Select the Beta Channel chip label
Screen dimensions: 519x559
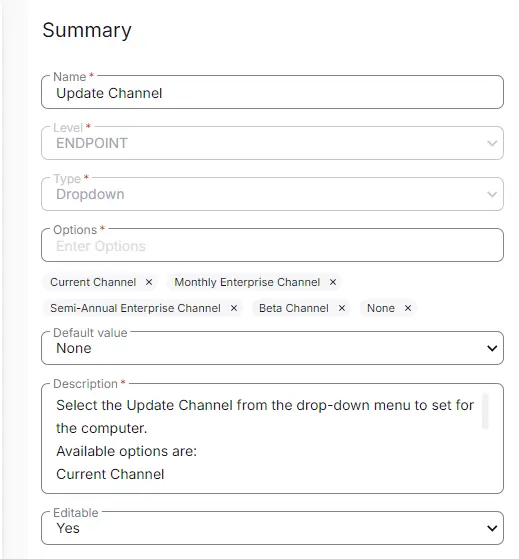pos(294,308)
